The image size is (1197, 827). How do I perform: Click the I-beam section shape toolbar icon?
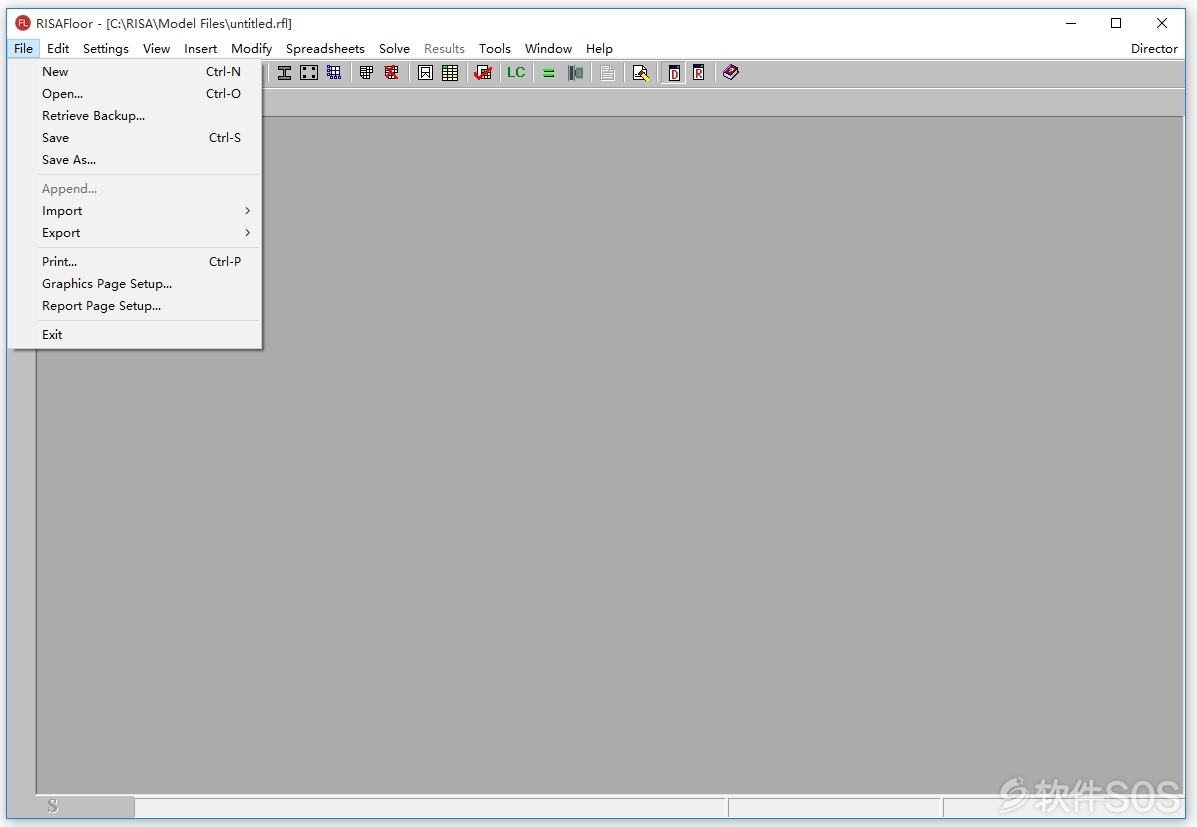284,73
